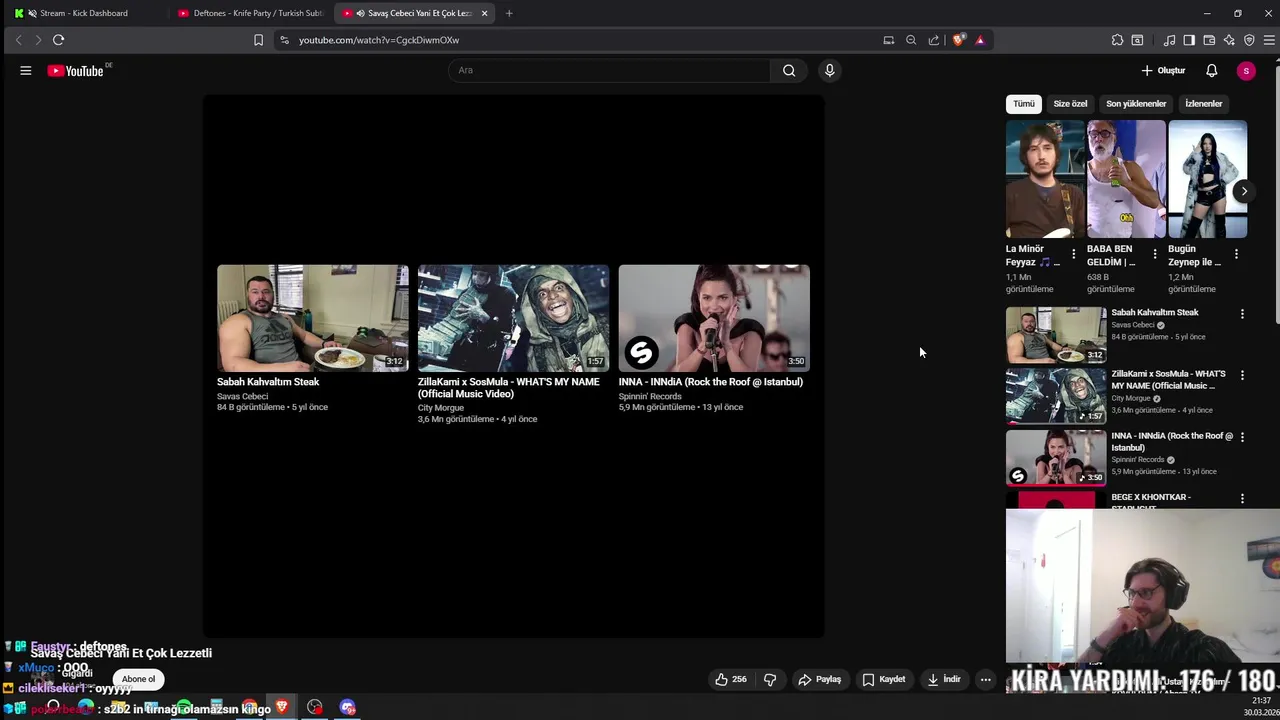Click the Kaydet save button
The image size is (1280, 720).
coord(884,679)
